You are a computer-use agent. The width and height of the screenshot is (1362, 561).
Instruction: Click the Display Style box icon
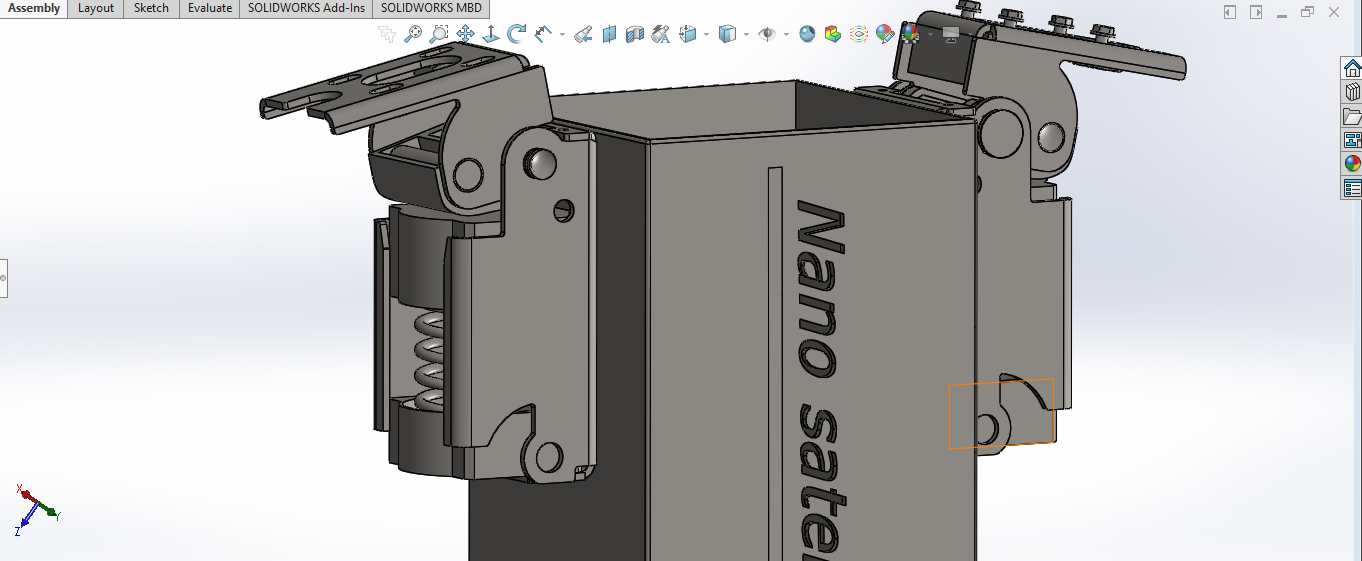[x=727, y=34]
